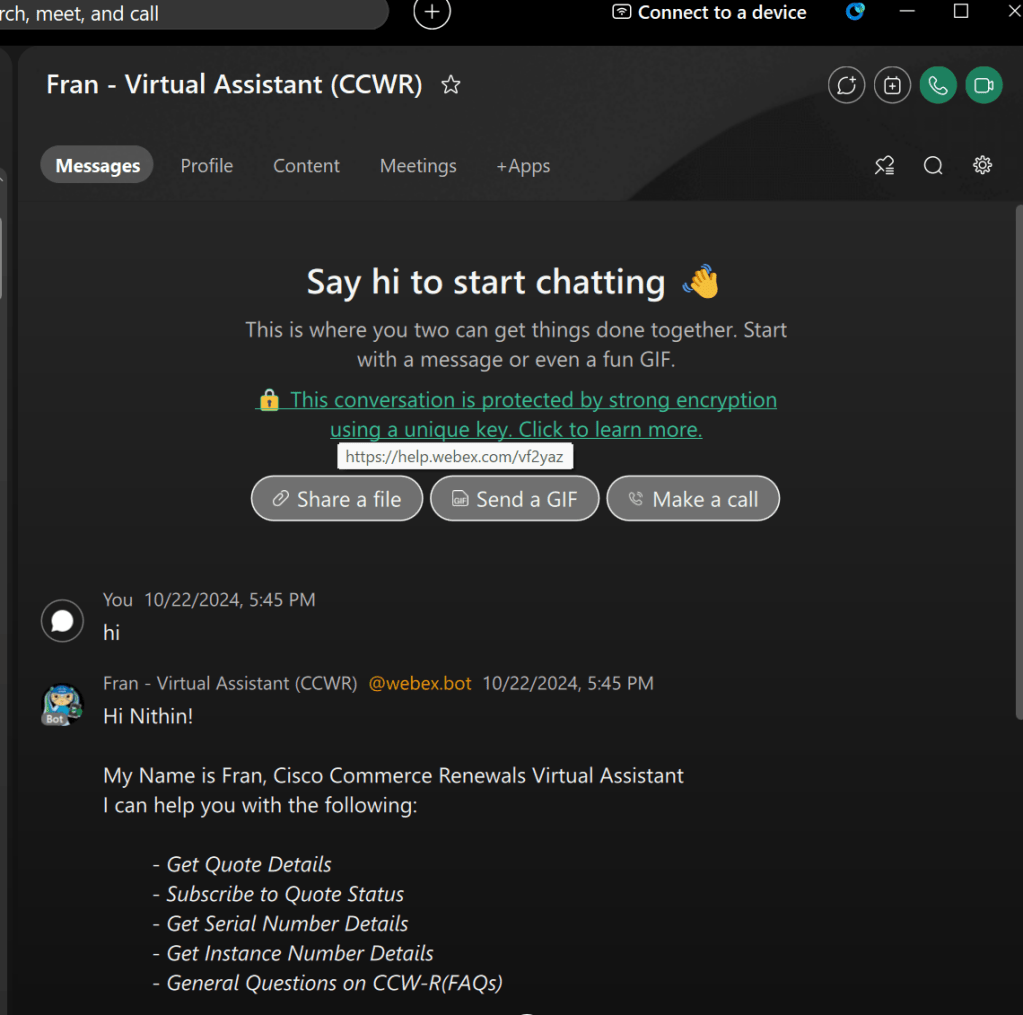Attach a file using Share a file

(x=336, y=498)
